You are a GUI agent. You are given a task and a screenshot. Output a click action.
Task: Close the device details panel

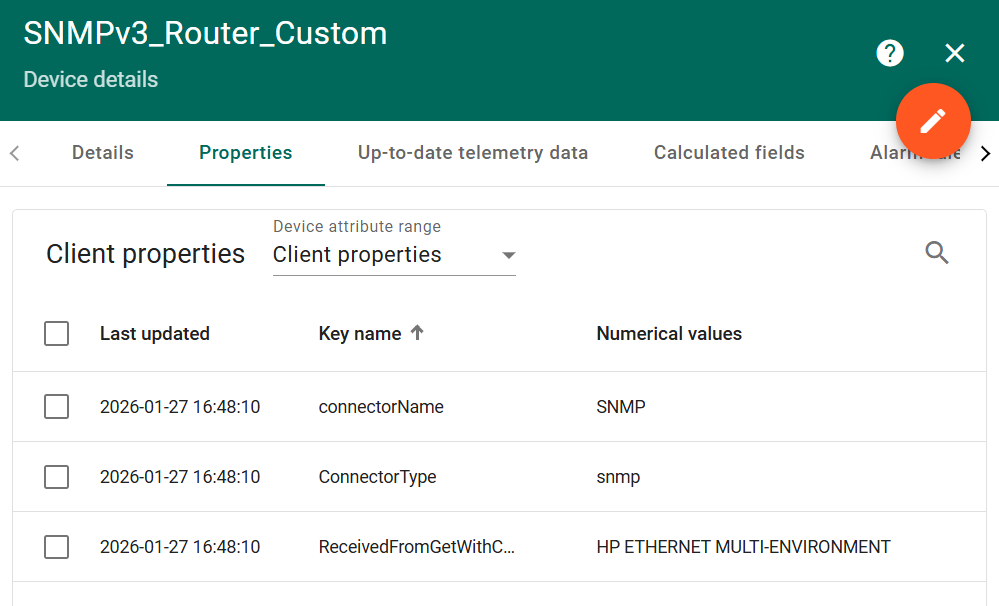(955, 53)
